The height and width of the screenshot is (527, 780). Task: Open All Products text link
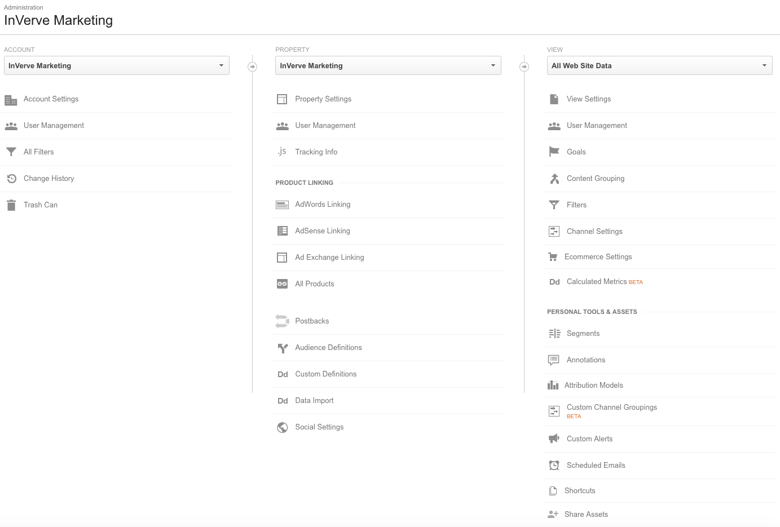click(x=314, y=284)
